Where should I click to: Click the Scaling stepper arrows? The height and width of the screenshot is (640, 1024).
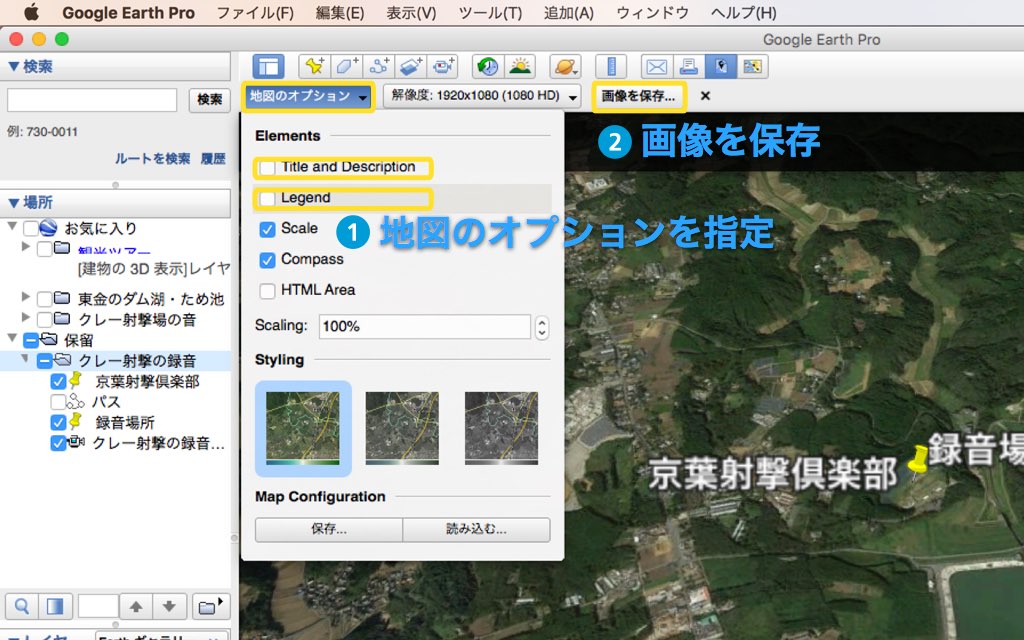coord(541,327)
